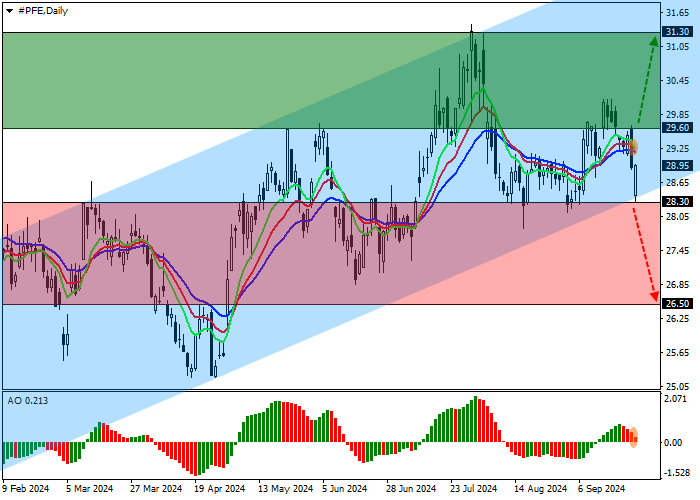The image size is (700, 500).
Task: Select the 25.65 price axis value
Action: tap(677, 353)
